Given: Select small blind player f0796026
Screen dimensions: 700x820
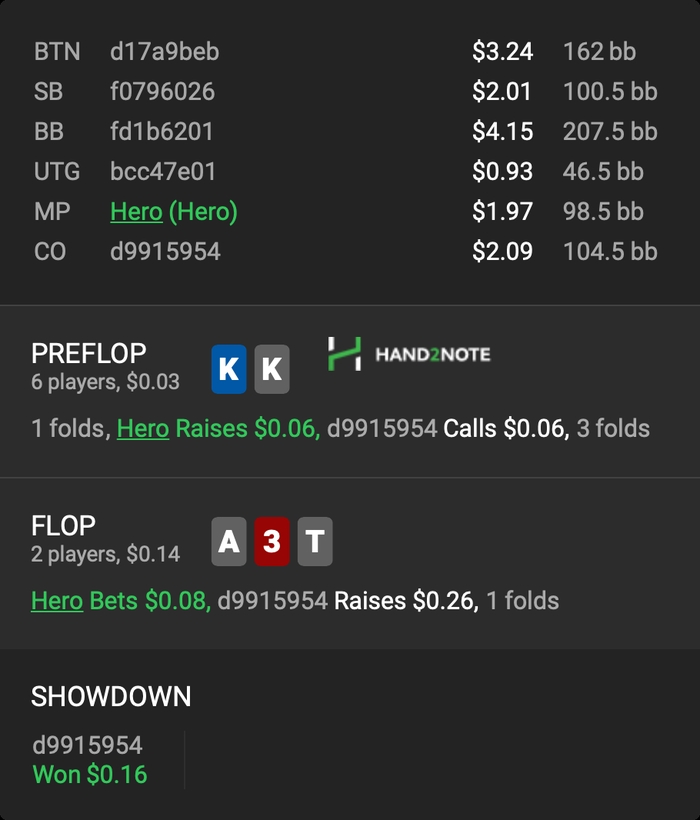Looking at the screenshot, I should coord(162,92).
